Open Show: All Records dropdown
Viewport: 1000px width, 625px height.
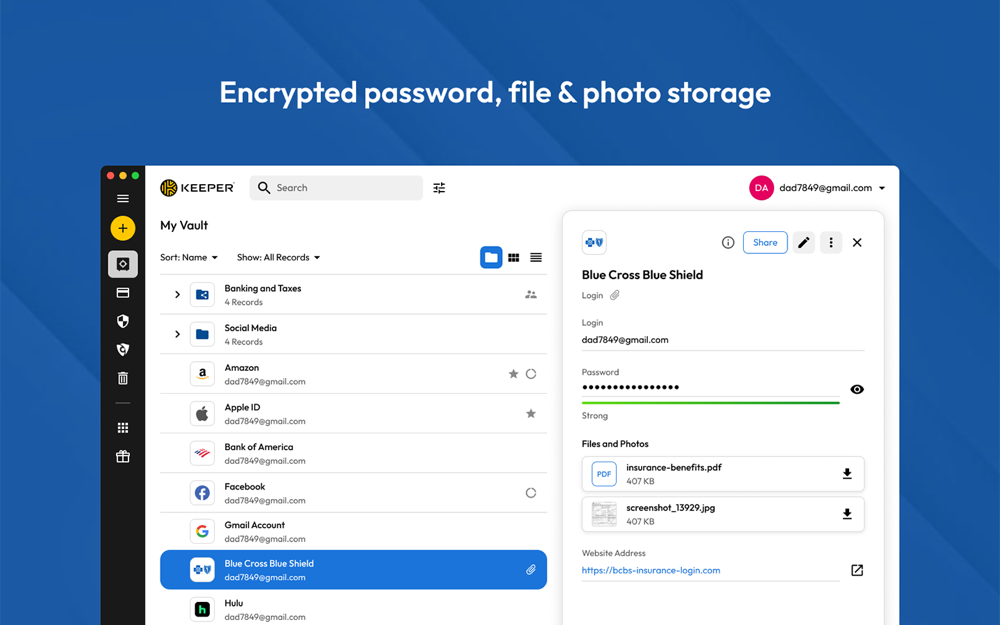(279, 258)
